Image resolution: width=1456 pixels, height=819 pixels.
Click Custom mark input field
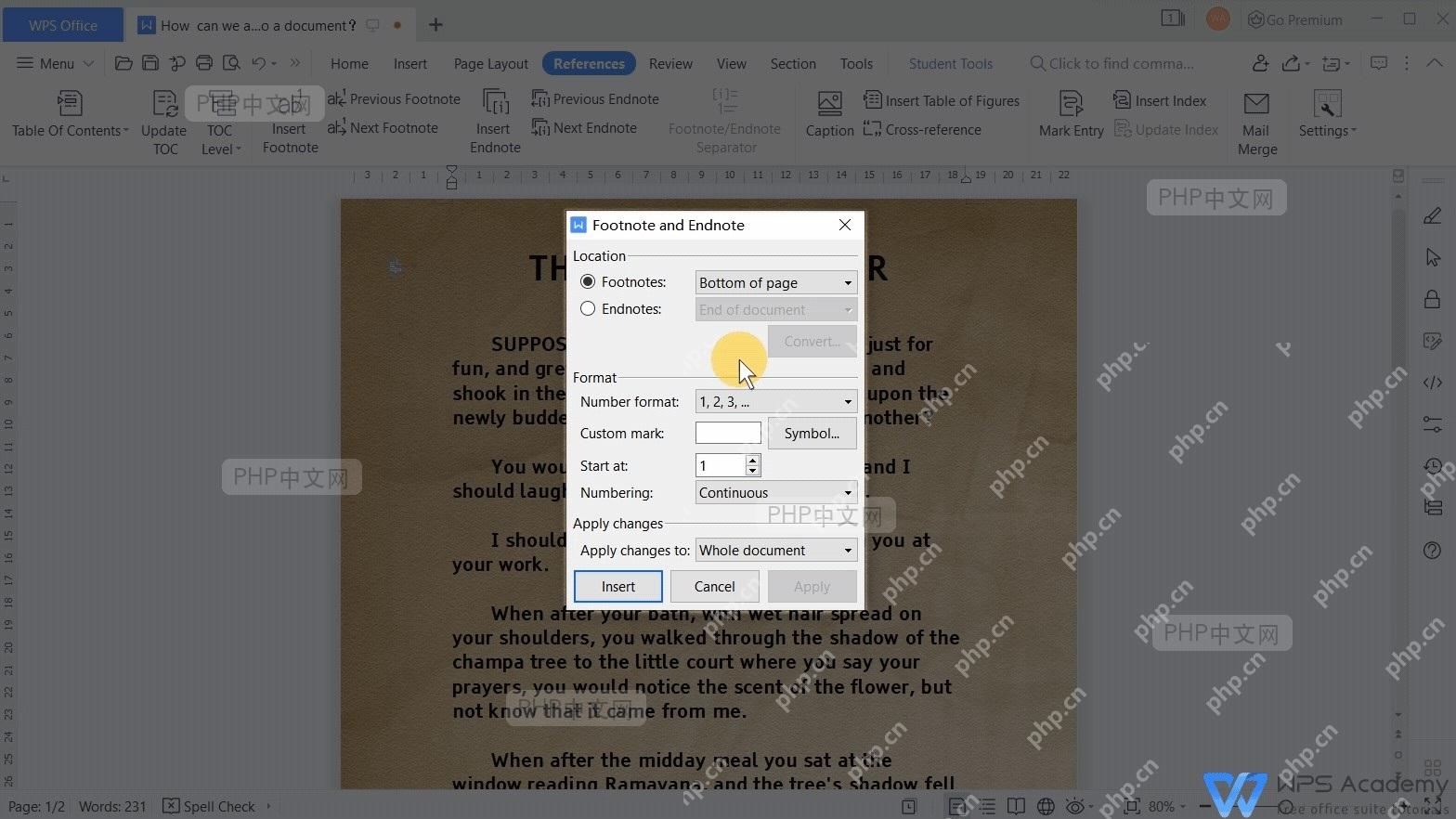pyautogui.click(x=728, y=433)
